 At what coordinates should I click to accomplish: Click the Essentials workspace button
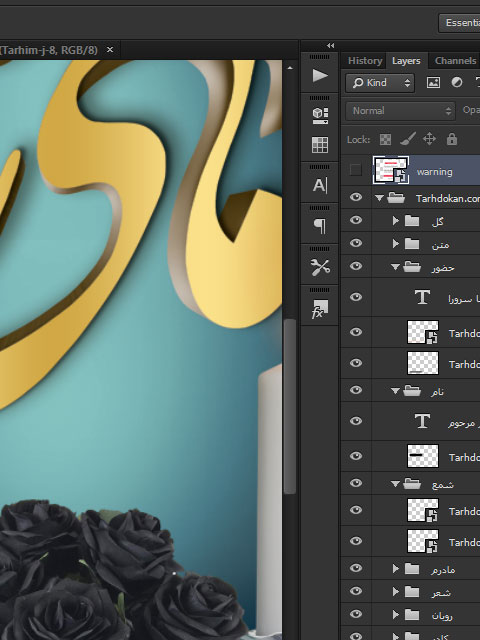point(460,22)
